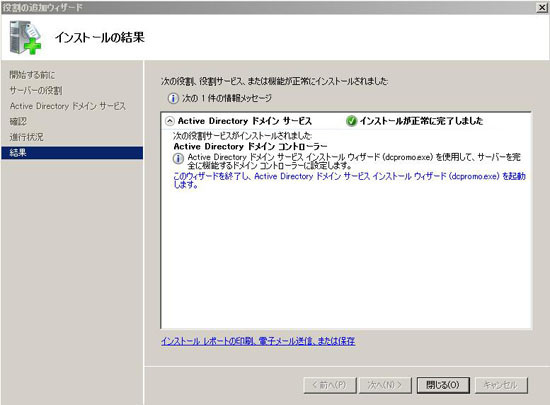Select the 確認 step
This screenshot has width=550, height=405.
click(18, 121)
